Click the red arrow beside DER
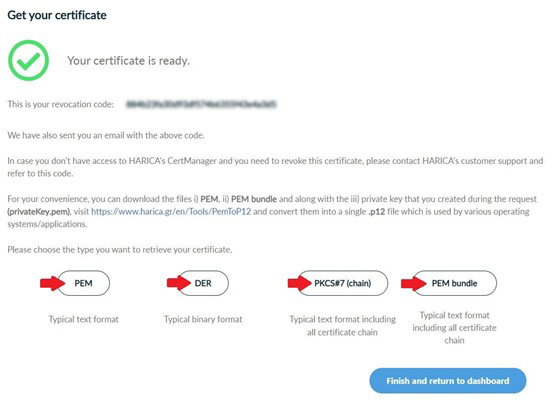This screenshot has width=554, height=403. pos(178,283)
